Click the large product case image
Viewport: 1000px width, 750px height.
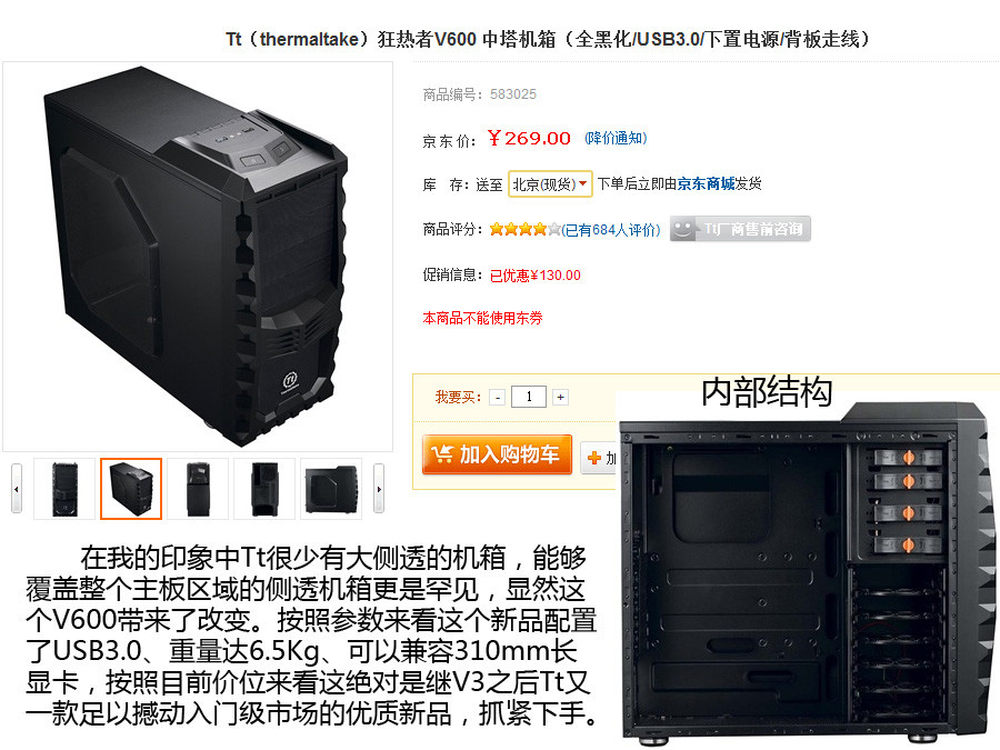point(198,256)
